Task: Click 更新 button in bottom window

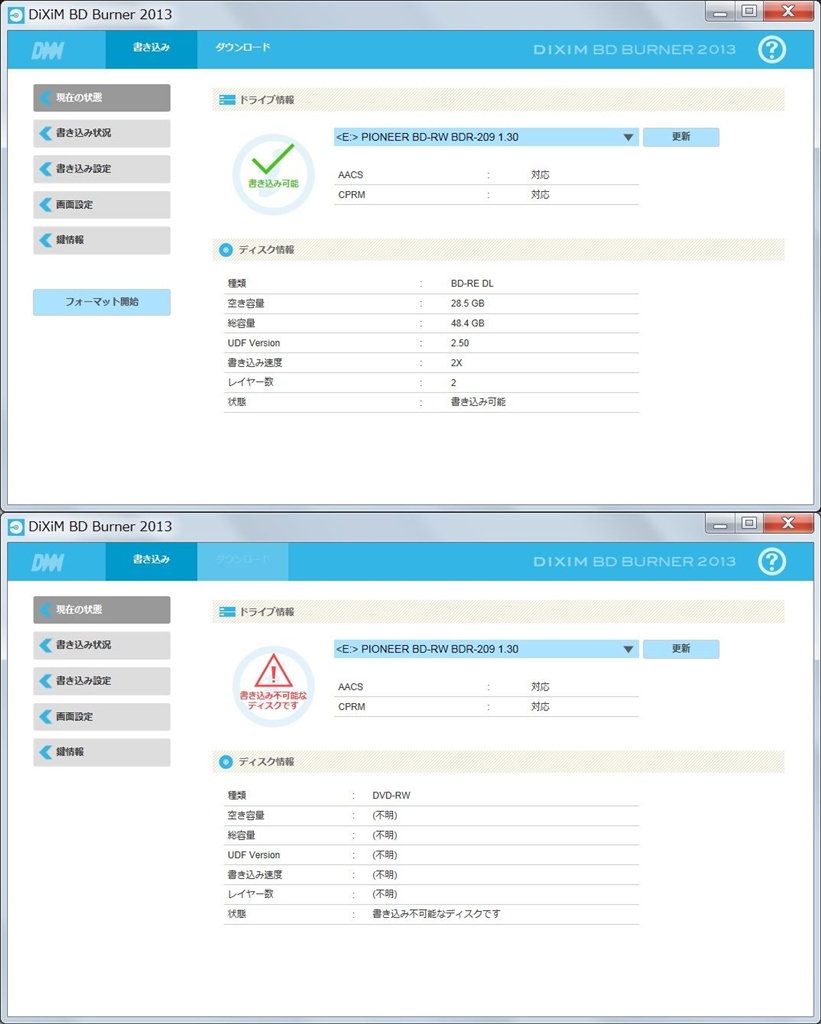Action: [681, 649]
